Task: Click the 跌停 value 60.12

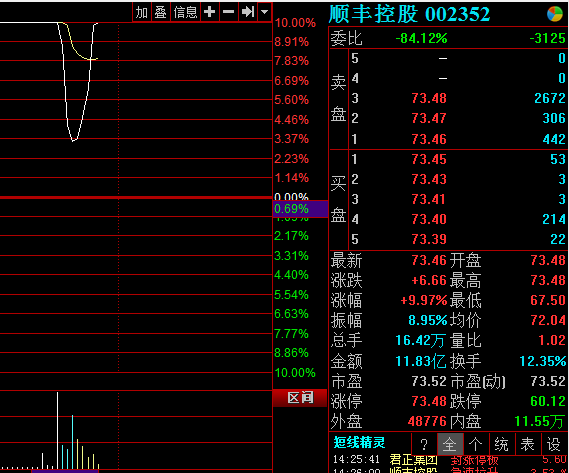Action: [x=548, y=401]
